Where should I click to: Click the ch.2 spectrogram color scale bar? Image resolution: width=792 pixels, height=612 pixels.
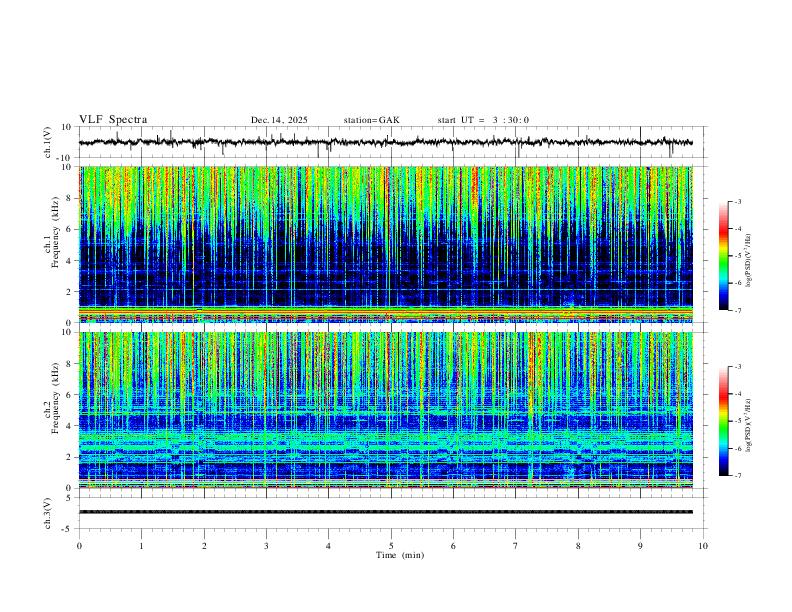[x=724, y=421]
